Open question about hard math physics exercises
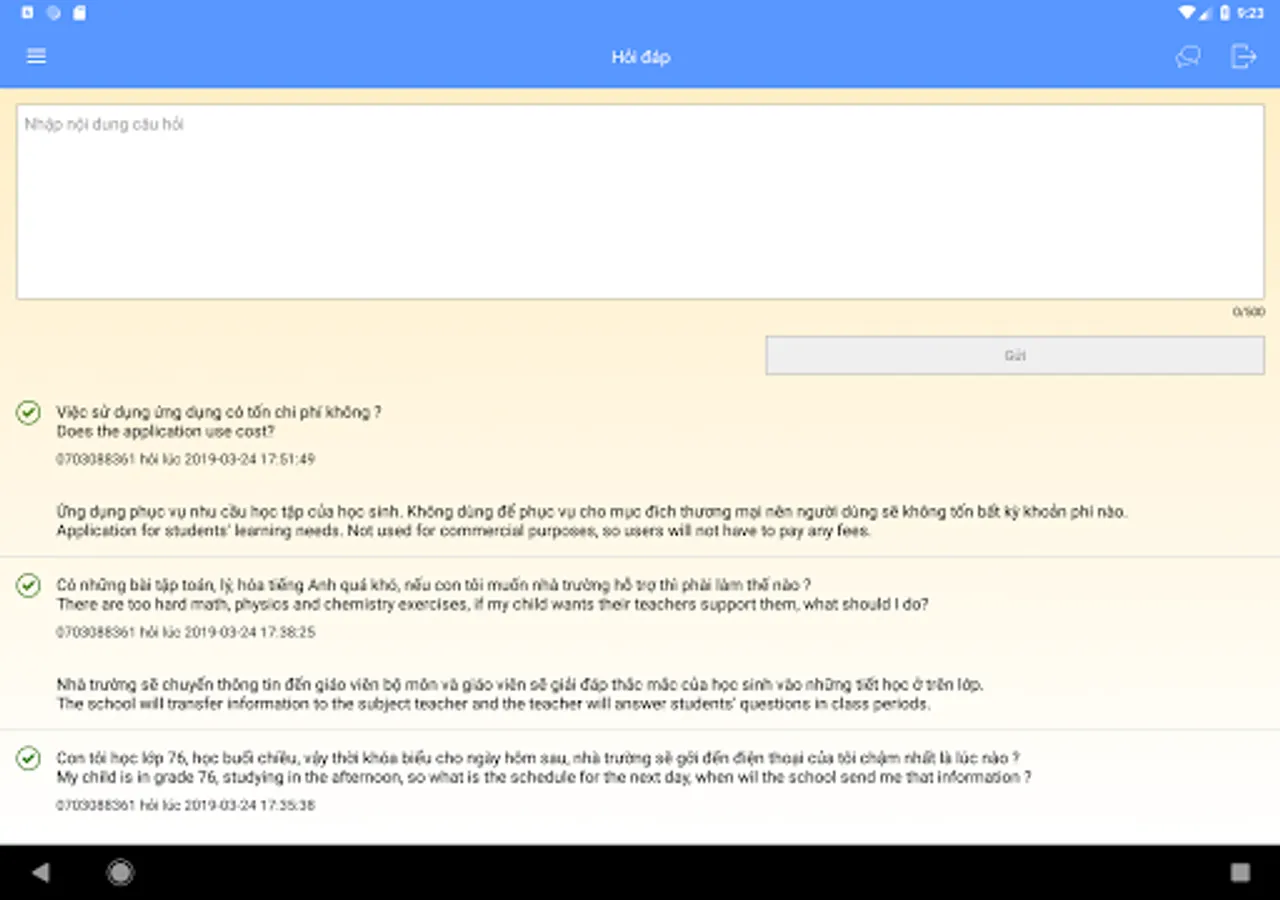 pos(492,595)
